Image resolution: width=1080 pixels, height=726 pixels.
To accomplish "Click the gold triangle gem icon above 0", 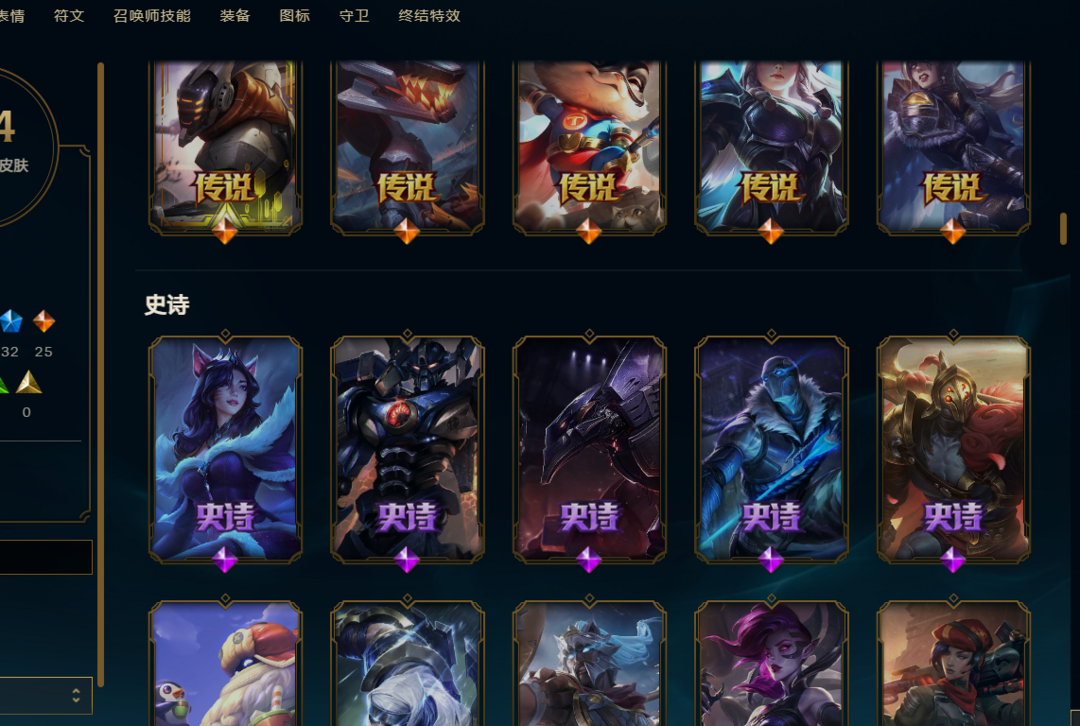I will 29,382.
